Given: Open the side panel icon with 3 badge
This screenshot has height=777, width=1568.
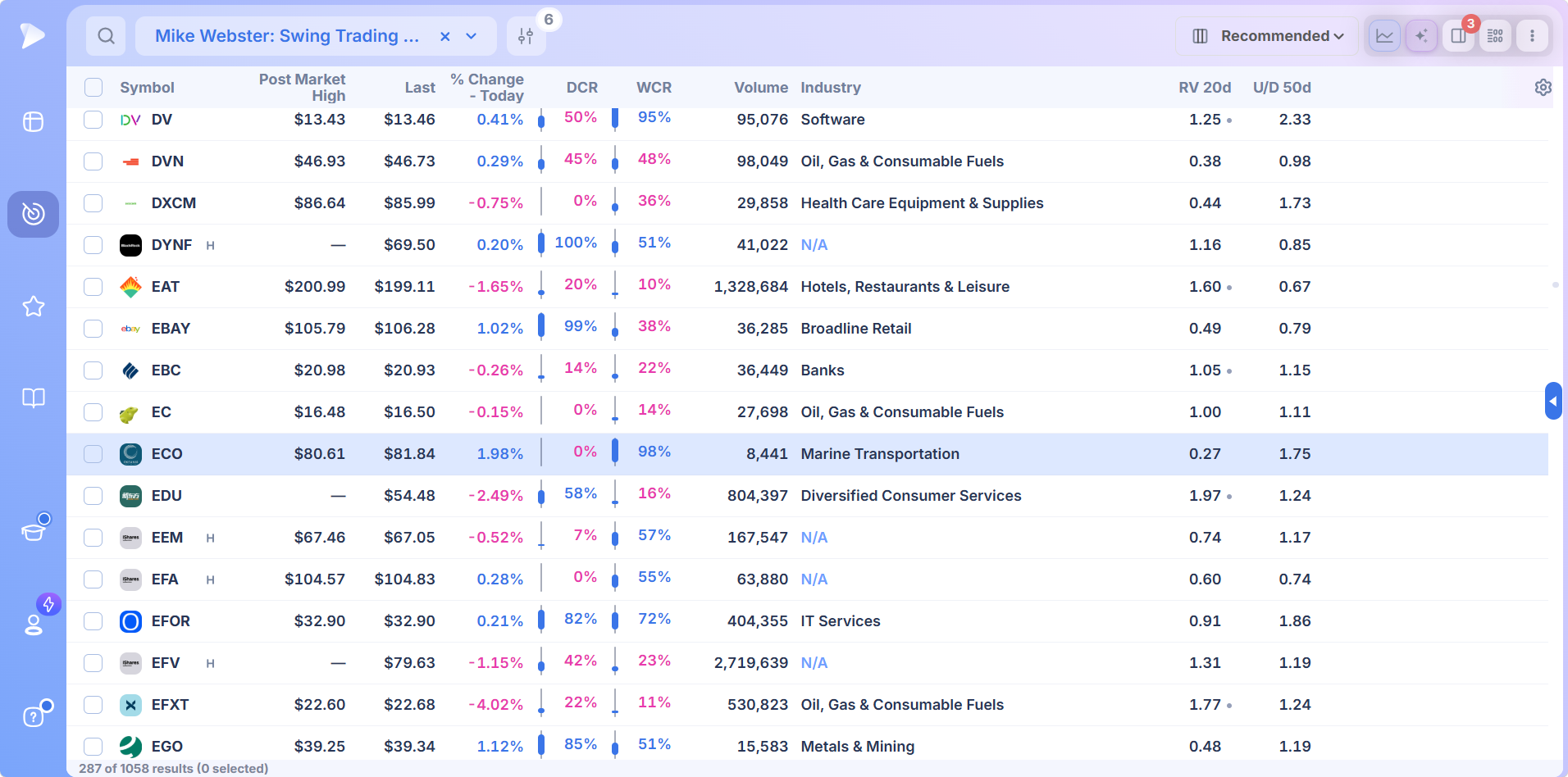Looking at the screenshot, I should pos(1458,36).
